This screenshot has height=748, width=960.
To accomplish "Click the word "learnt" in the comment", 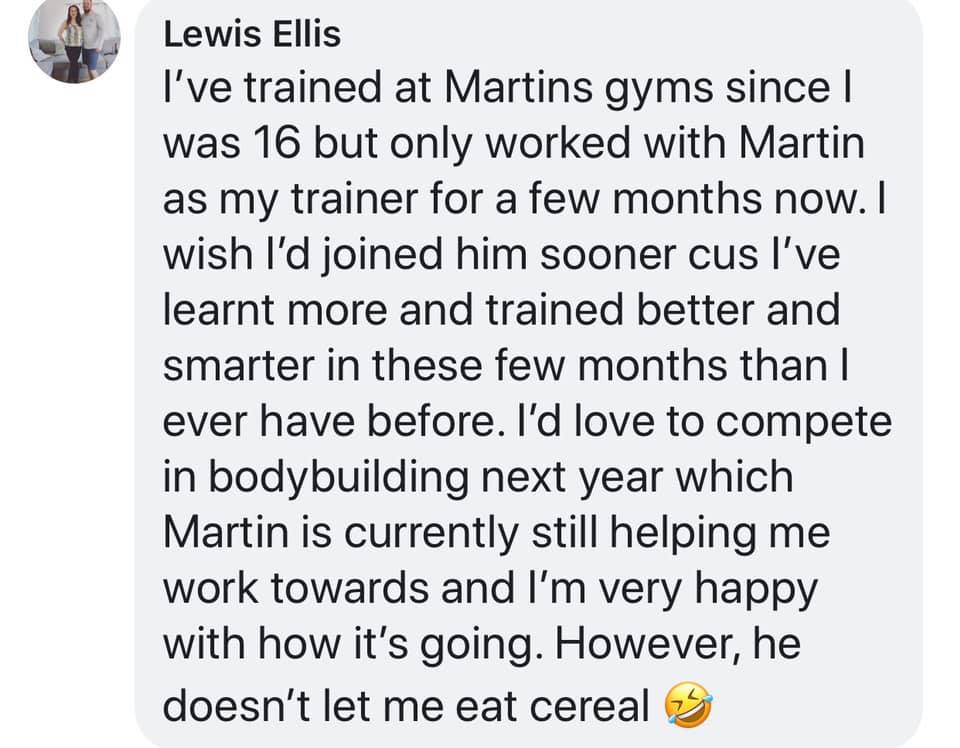I will tap(212, 311).
